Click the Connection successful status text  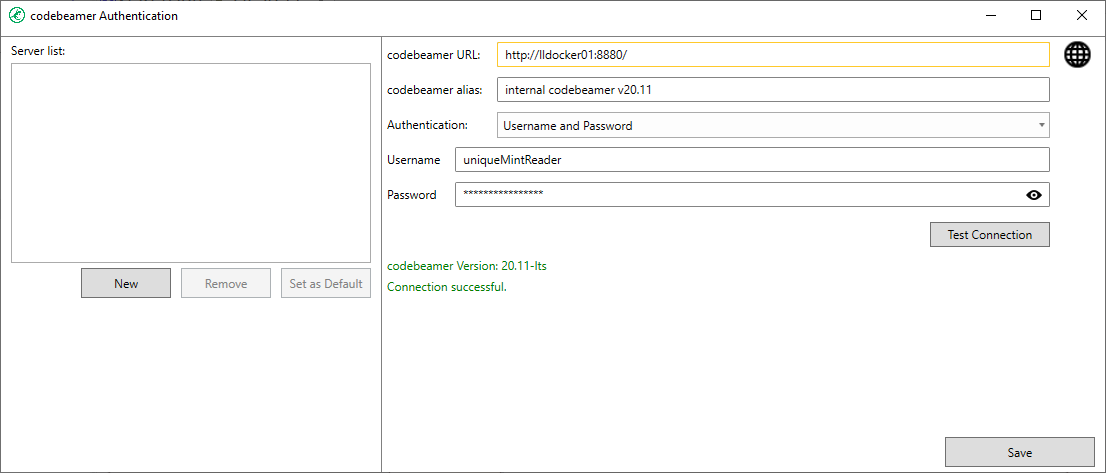[x=447, y=287]
